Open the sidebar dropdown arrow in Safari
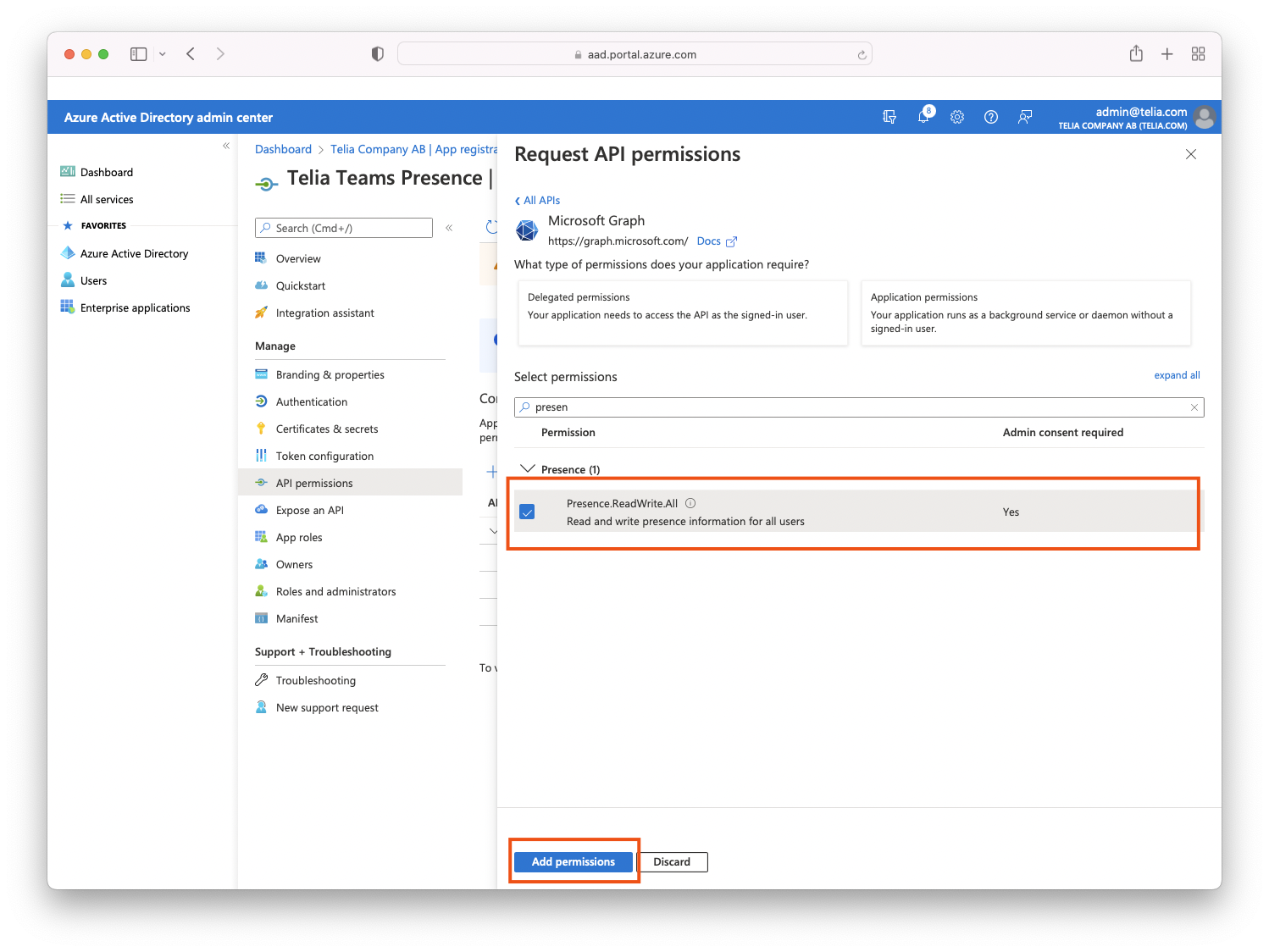The image size is (1269, 952). pyautogui.click(x=162, y=54)
